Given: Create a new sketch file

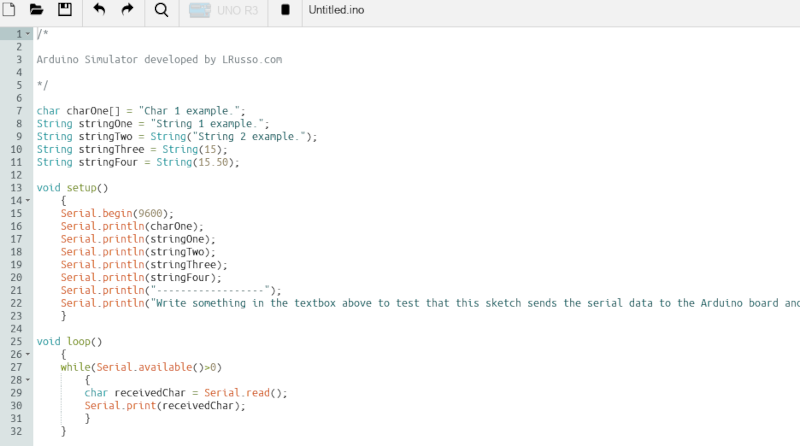Looking at the screenshot, I should point(10,10).
